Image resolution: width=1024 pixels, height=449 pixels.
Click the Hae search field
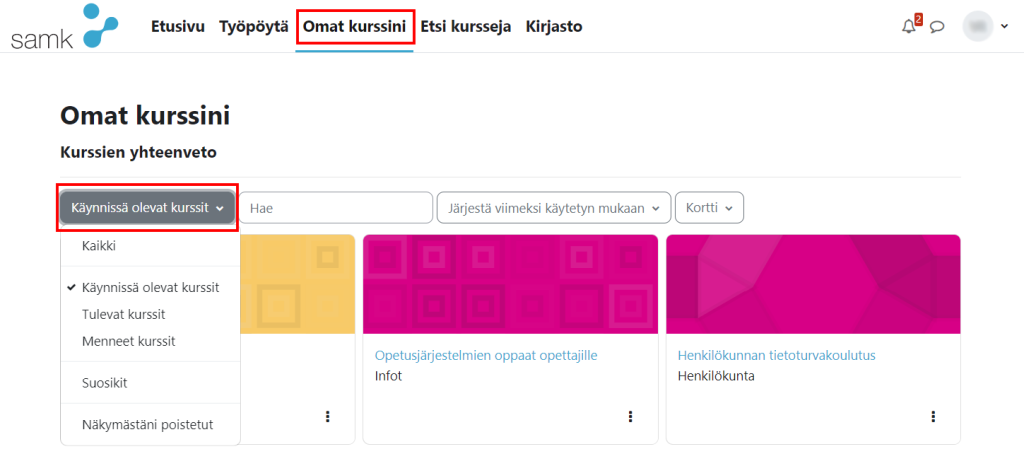tap(336, 208)
